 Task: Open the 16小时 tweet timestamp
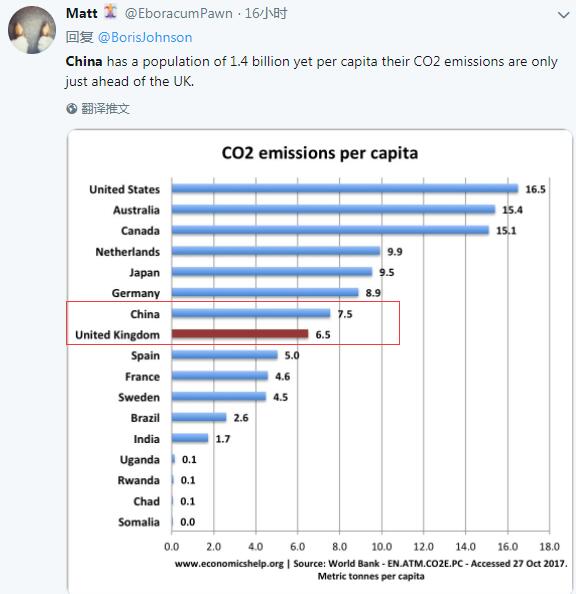(x=266, y=14)
